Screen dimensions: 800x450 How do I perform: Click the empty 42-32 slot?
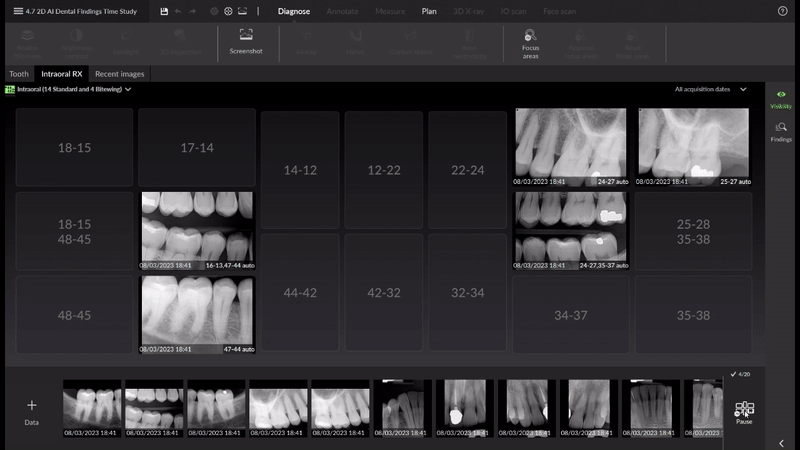[x=384, y=292]
